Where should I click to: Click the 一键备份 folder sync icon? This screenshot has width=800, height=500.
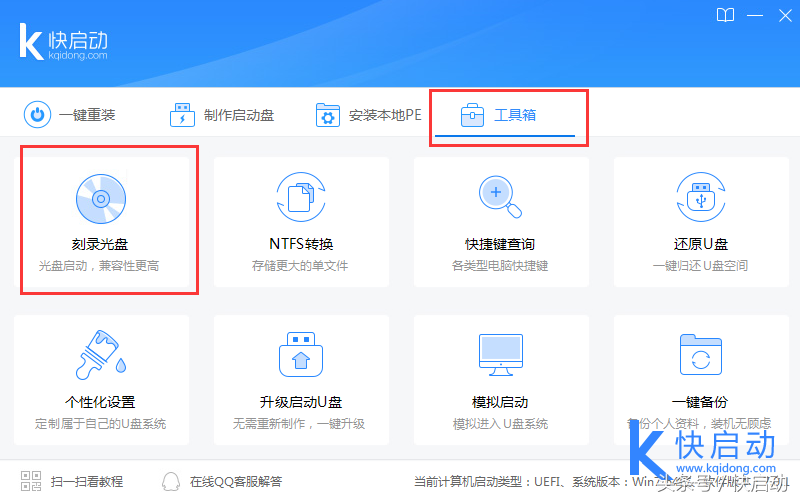pyautogui.click(x=701, y=355)
